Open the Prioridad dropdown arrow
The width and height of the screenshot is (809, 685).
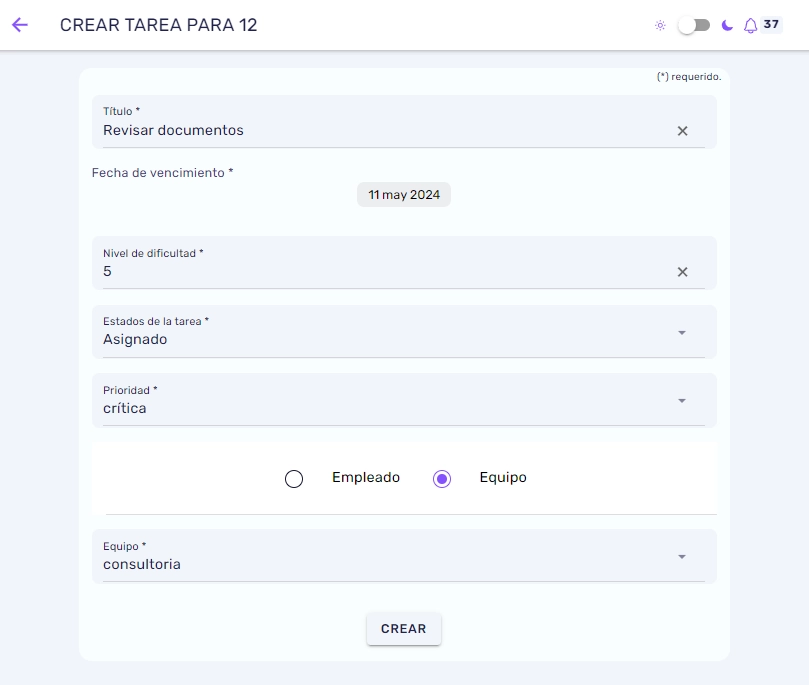tap(682, 401)
